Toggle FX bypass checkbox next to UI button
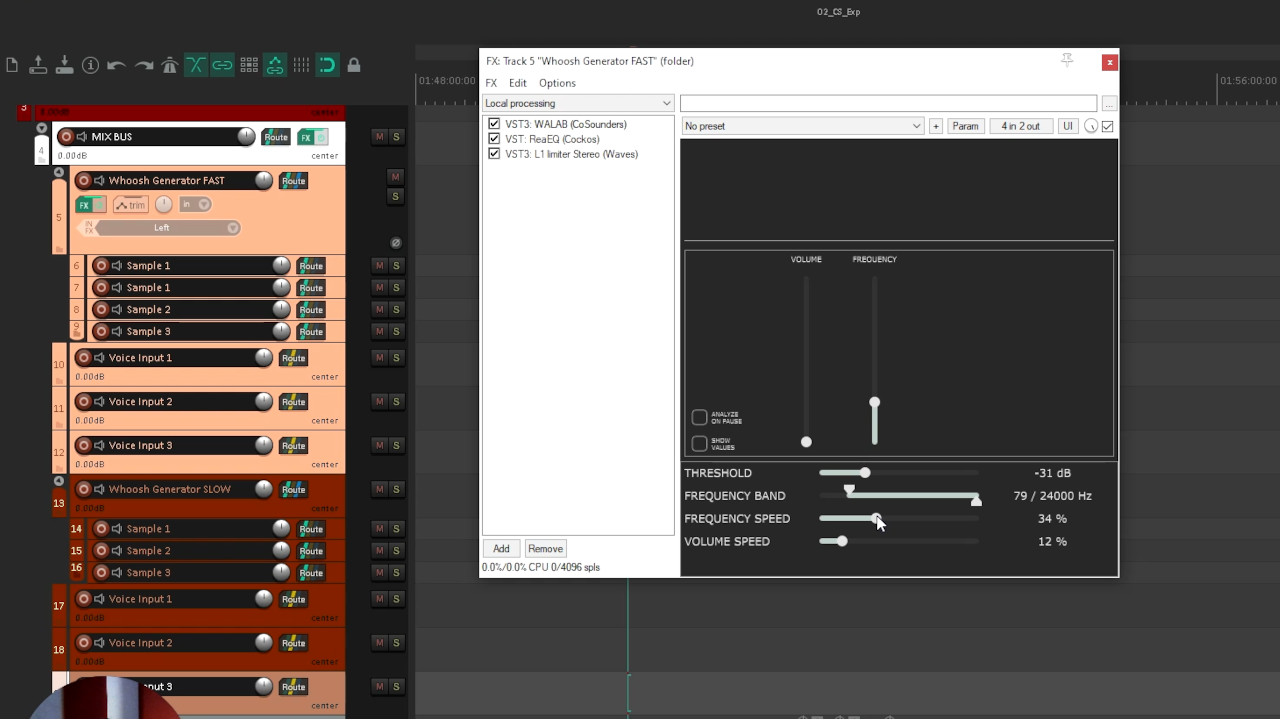This screenshot has width=1280, height=720. [1107, 126]
